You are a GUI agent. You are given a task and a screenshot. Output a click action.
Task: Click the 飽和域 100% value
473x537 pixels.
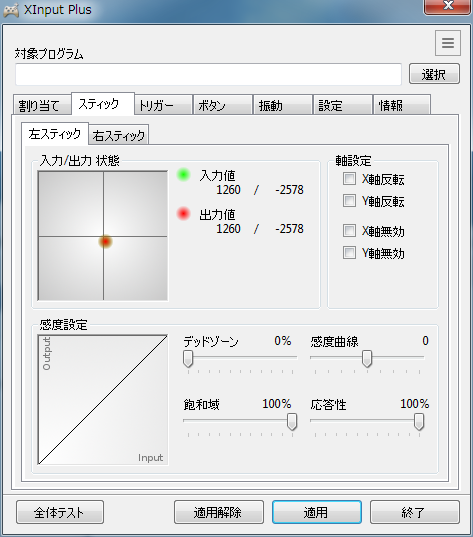pyautogui.click(x=277, y=404)
